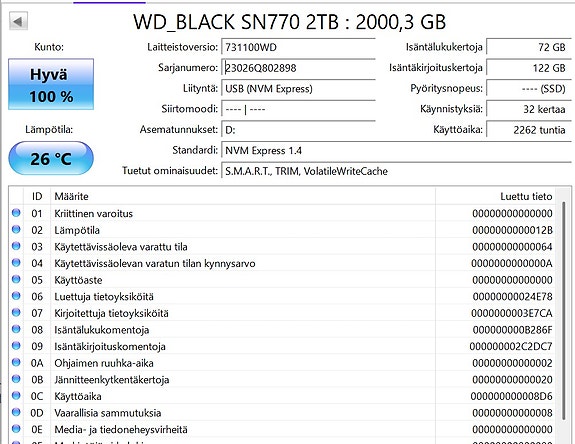Click the Liityntä field USB (NVM Express)

299,88
